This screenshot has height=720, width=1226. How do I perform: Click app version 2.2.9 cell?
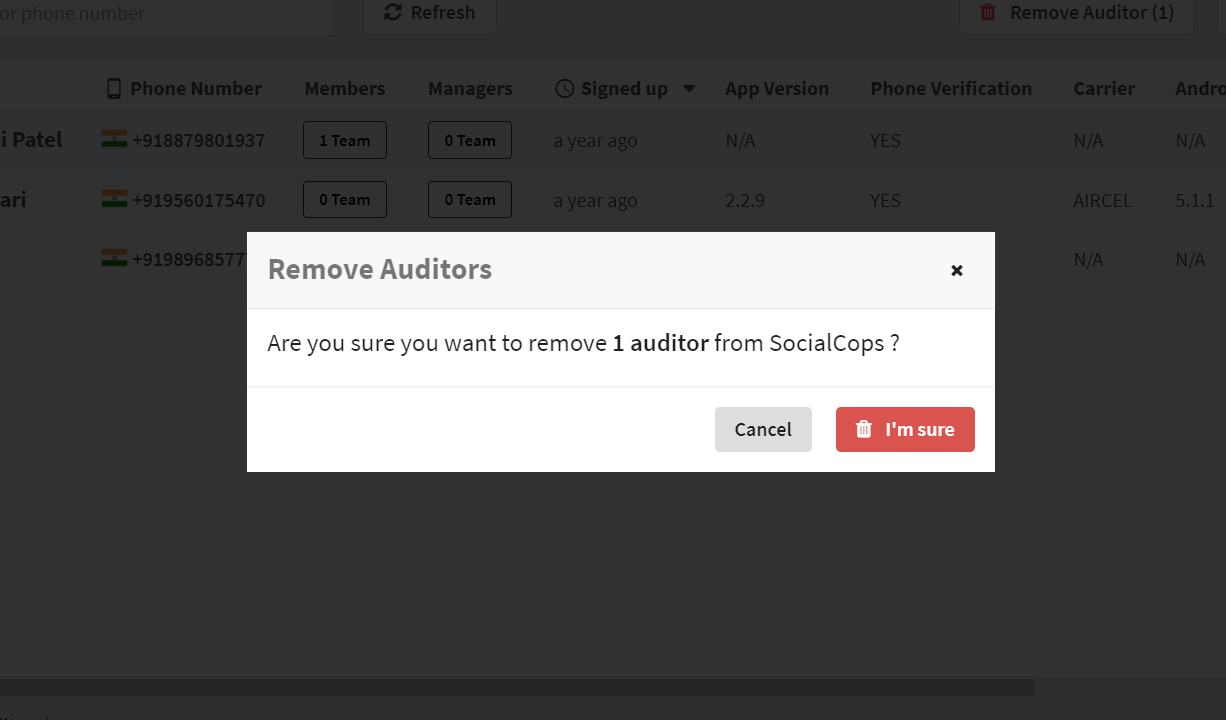745,200
